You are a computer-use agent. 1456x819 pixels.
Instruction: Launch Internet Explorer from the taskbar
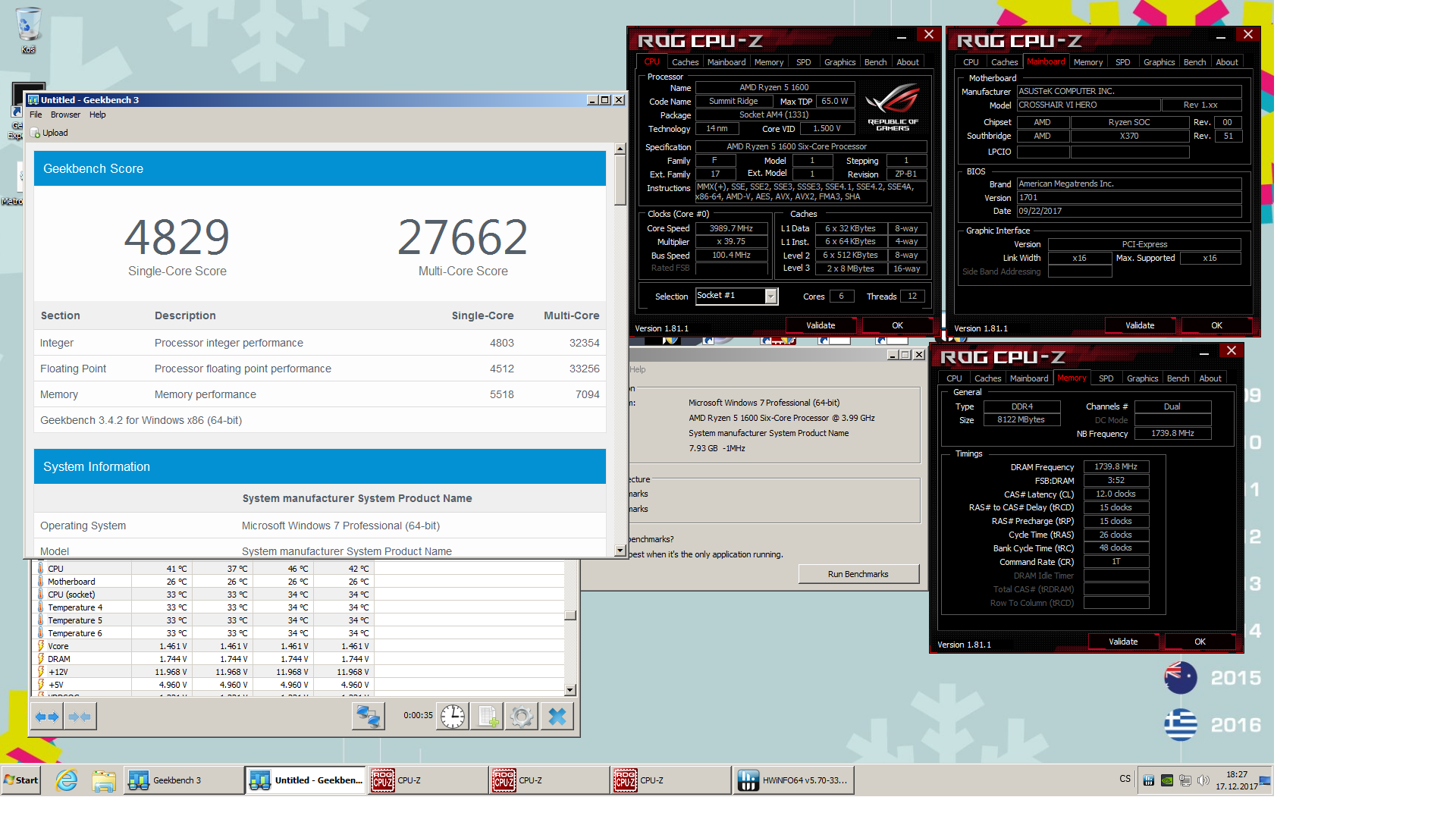pyautogui.click(x=67, y=780)
